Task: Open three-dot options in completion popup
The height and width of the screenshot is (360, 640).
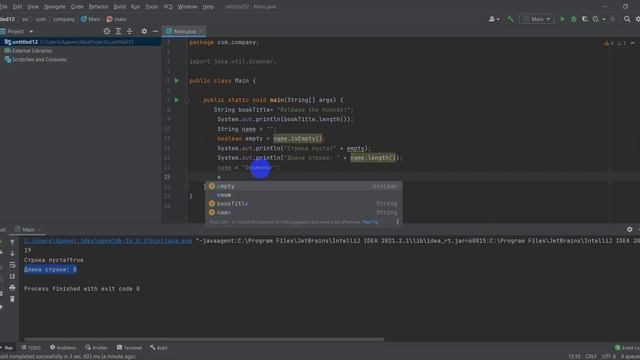Action: tap(397, 222)
